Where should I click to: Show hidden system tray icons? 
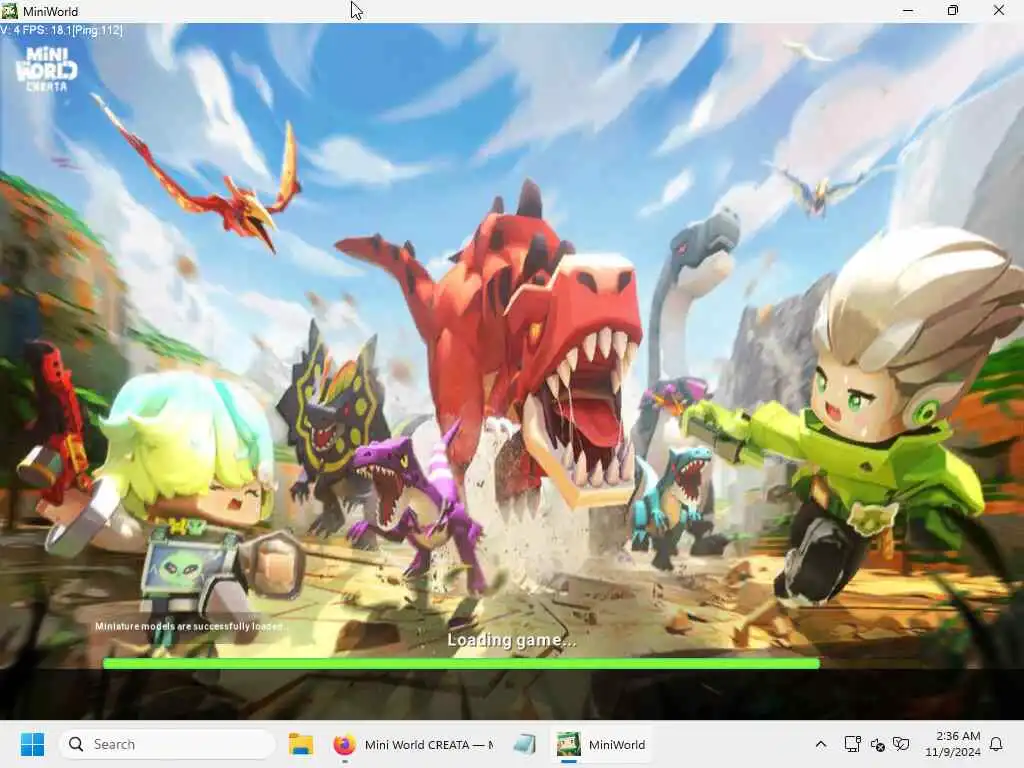click(x=821, y=744)
